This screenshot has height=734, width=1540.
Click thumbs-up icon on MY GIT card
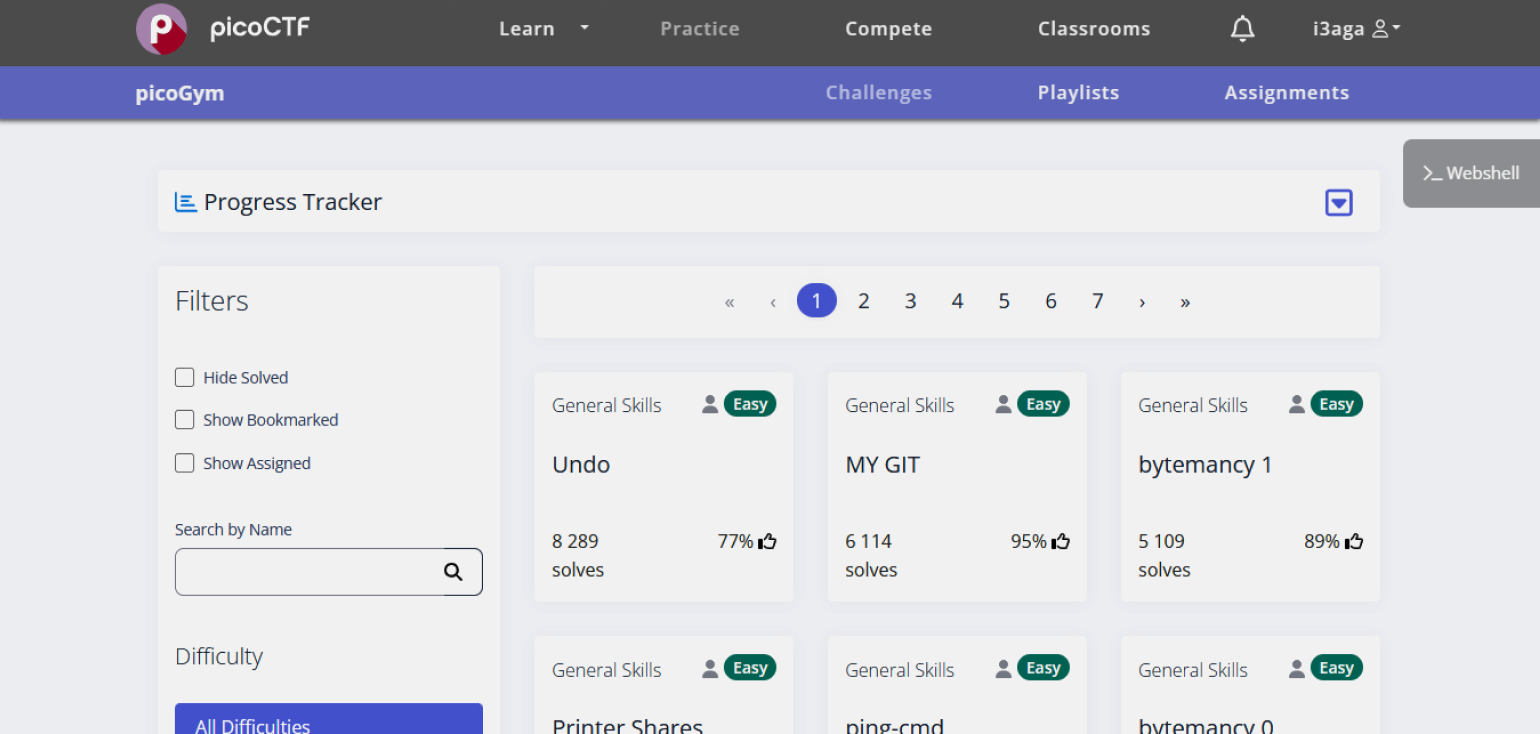(1061, 542)
